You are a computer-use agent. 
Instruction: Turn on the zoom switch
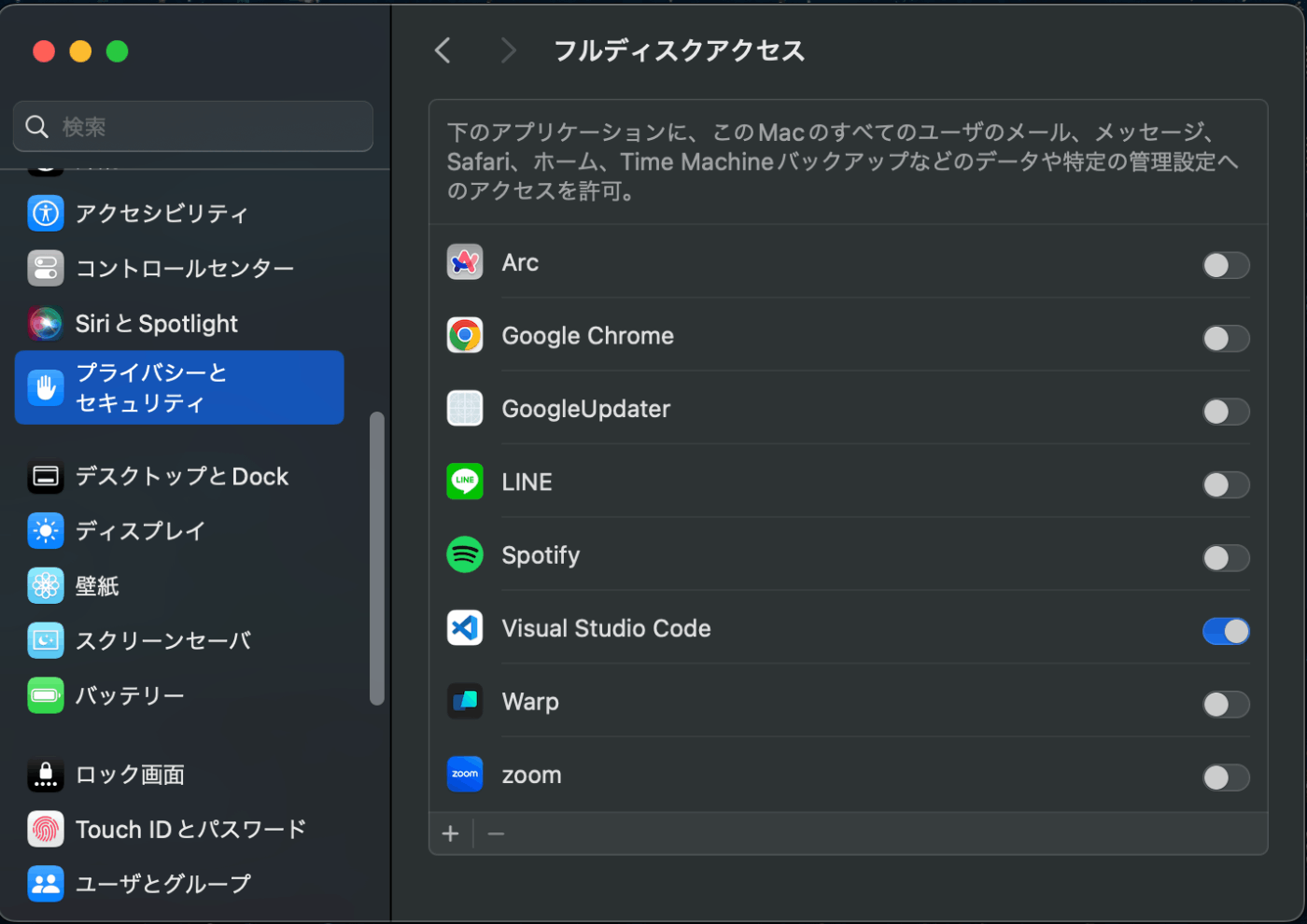(1226, 777)
